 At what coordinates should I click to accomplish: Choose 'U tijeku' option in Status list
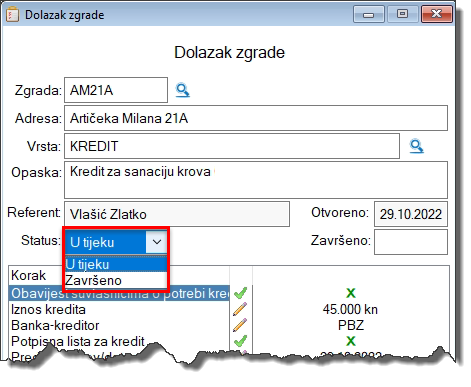click(116, 264)
